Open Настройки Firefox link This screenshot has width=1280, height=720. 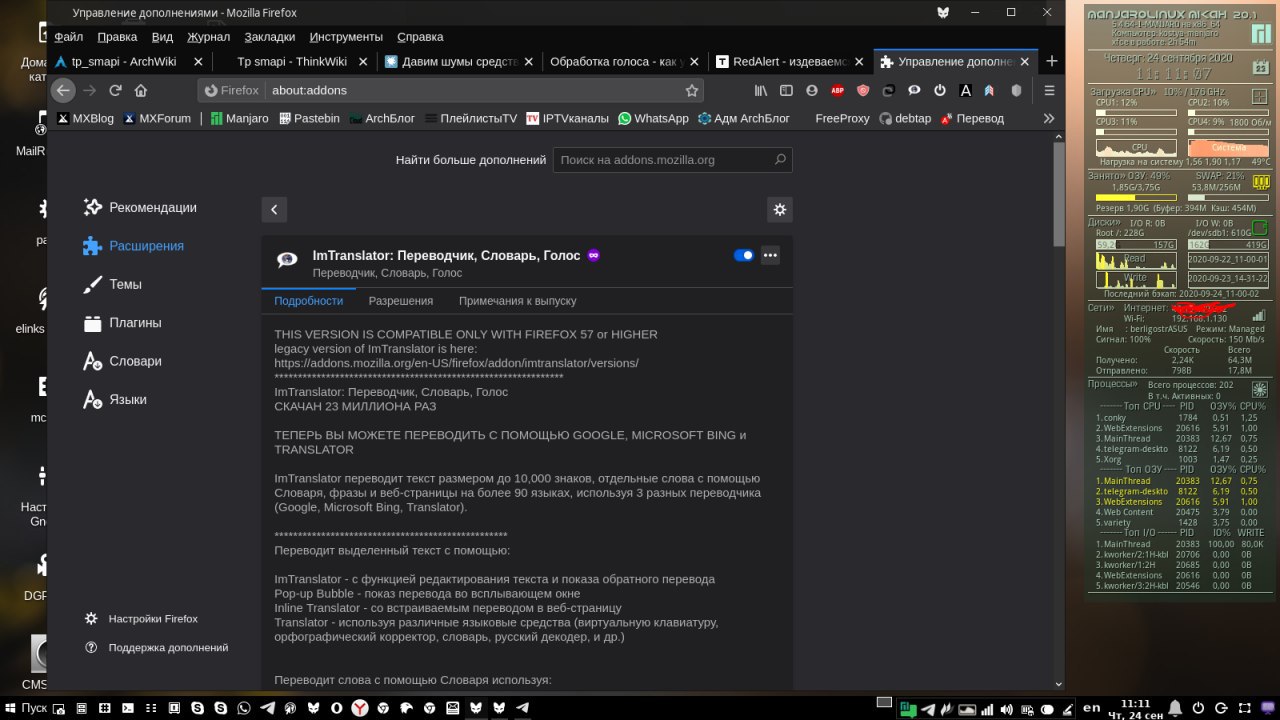[x=141, y=619]
